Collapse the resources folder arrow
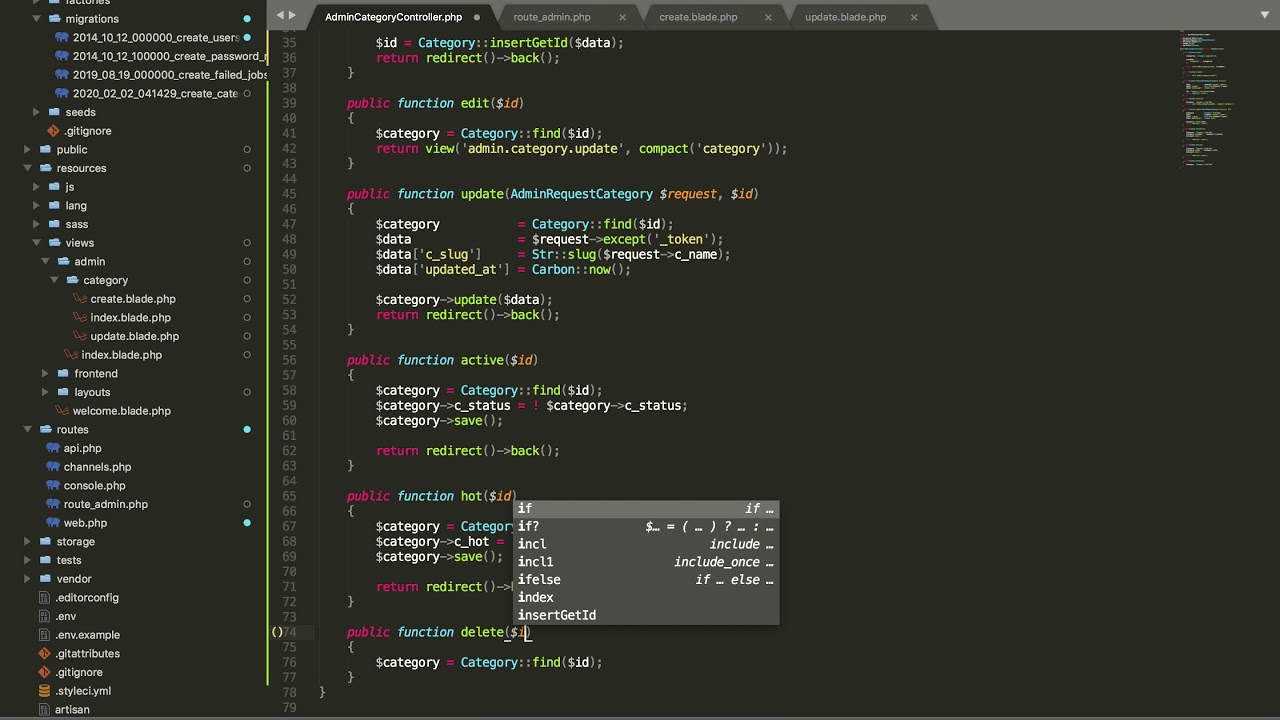Screen dimensions: 1280x720 (x=28, y=168)
